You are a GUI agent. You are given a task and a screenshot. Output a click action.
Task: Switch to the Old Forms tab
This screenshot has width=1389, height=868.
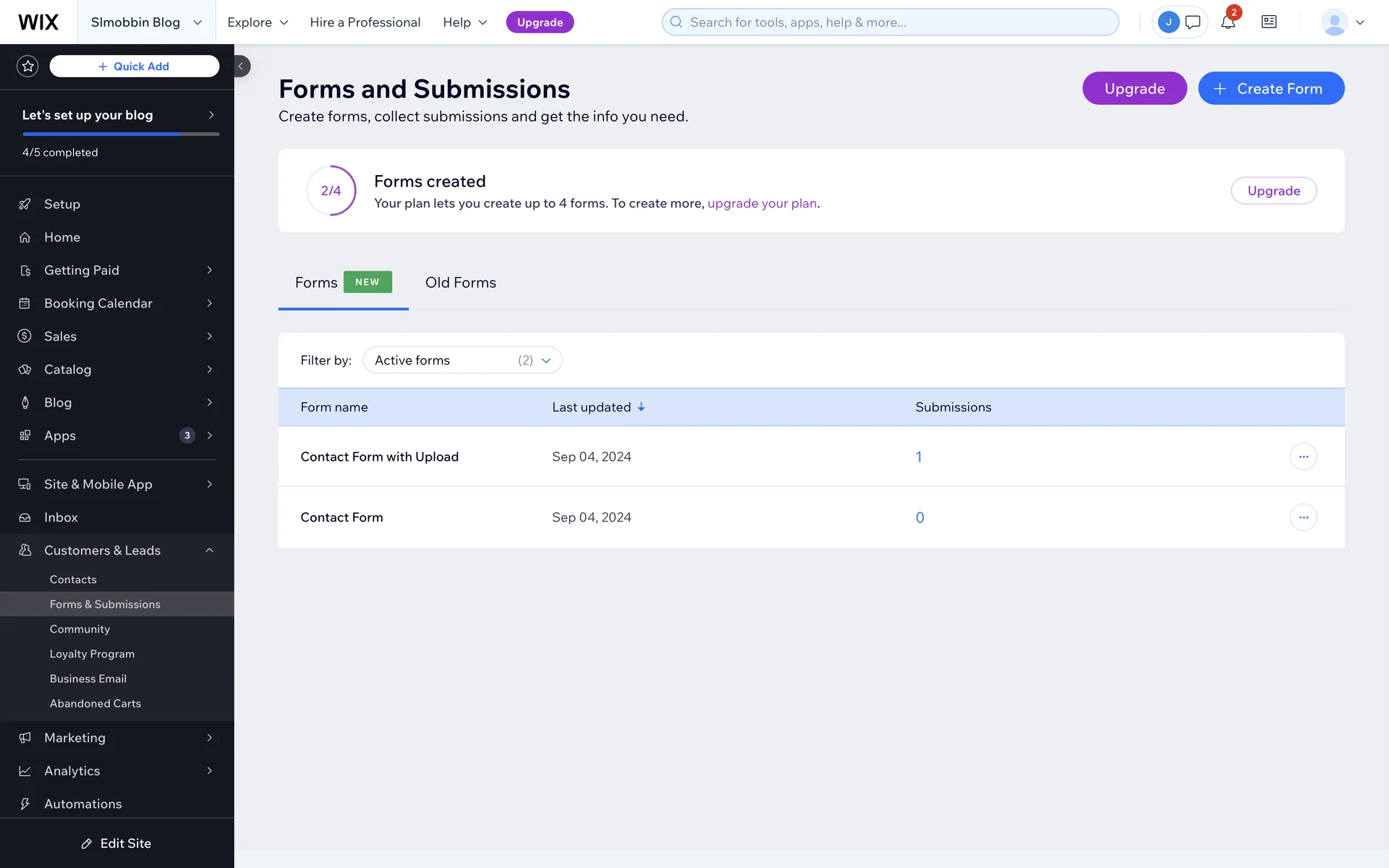[x=460, y=283]
